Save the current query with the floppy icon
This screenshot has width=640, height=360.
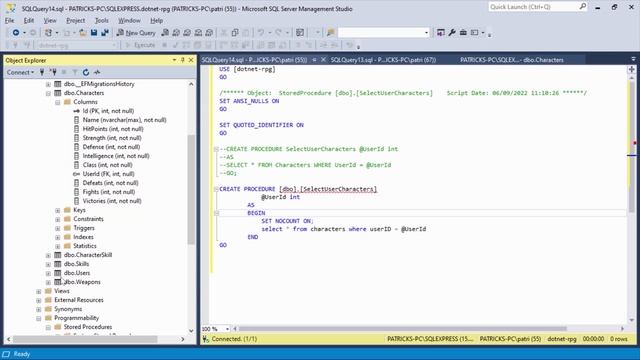pos(94,33)
